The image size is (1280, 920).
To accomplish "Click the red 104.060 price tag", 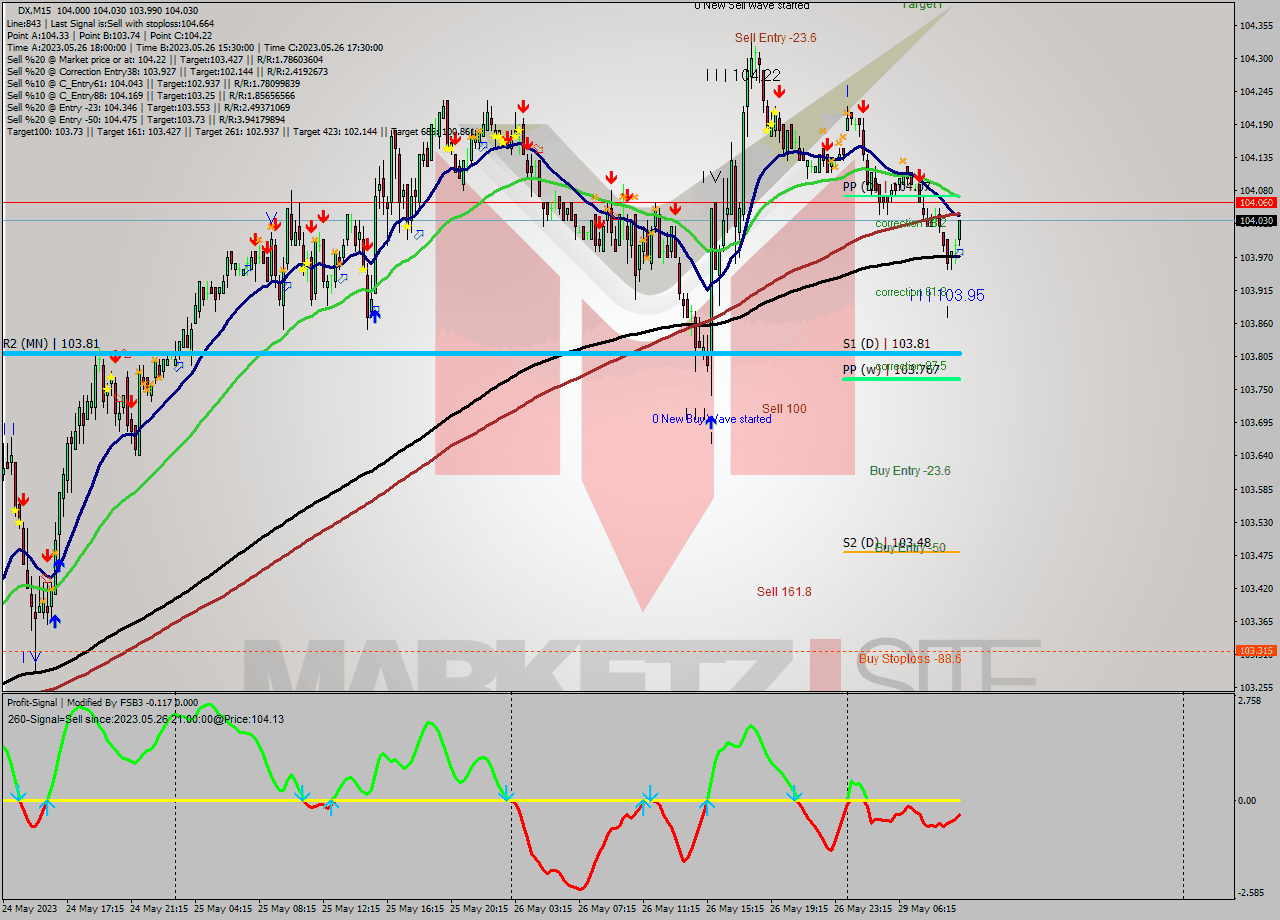I will 1256,202.
